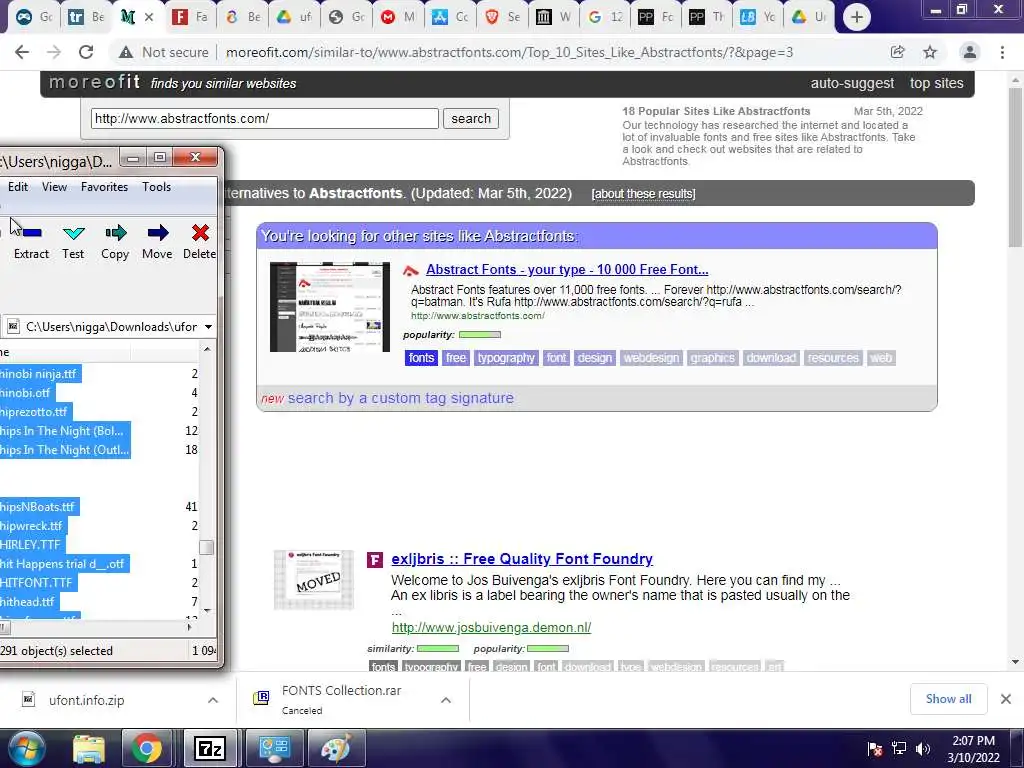Click the Not secure warning icon
The height and width of the screenshot is (768, 1024).
pyautogui.click(x=126, y=52)
